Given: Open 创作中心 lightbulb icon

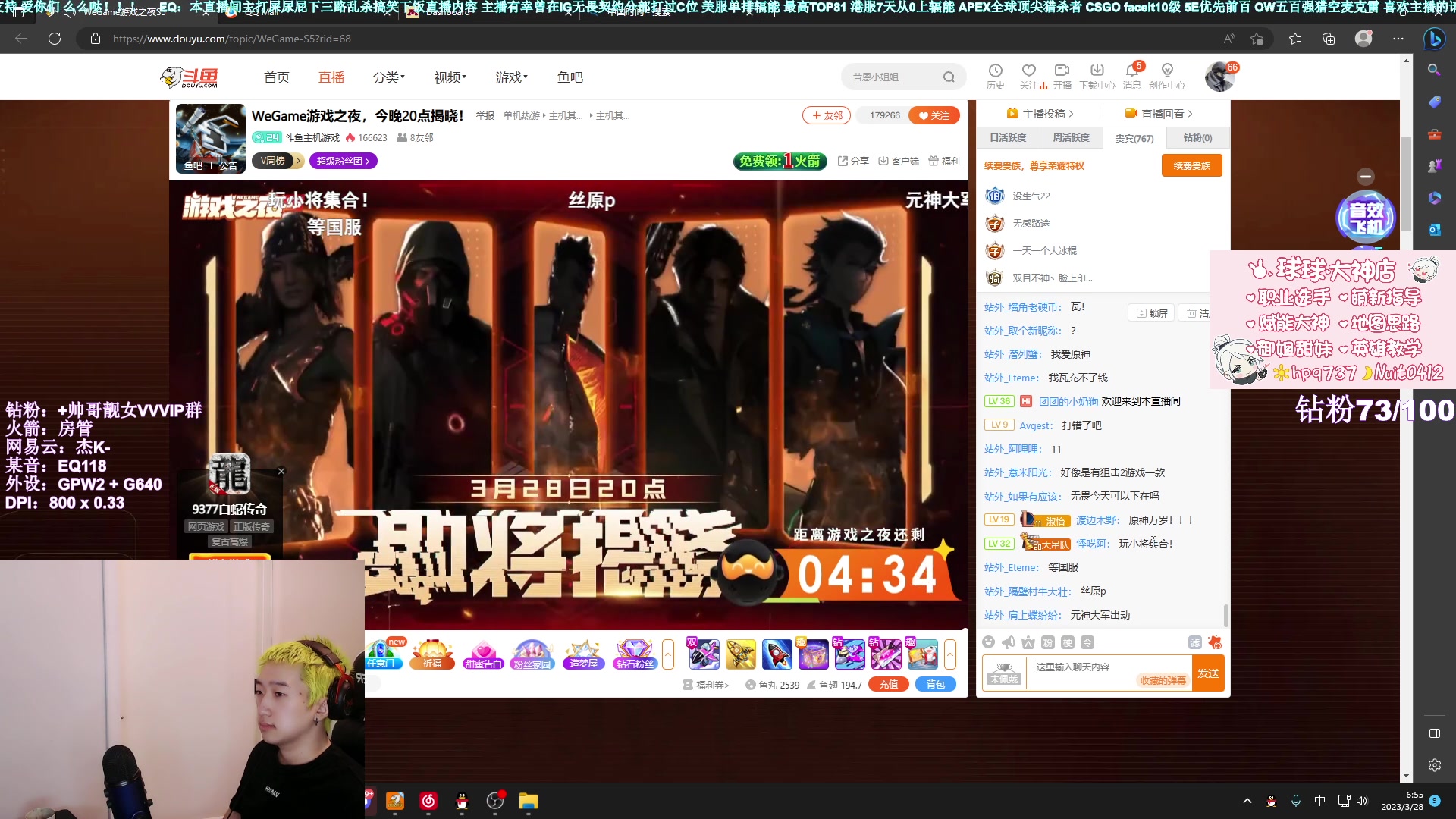Looking at the screenshot, I should (x=1167, y=76).
